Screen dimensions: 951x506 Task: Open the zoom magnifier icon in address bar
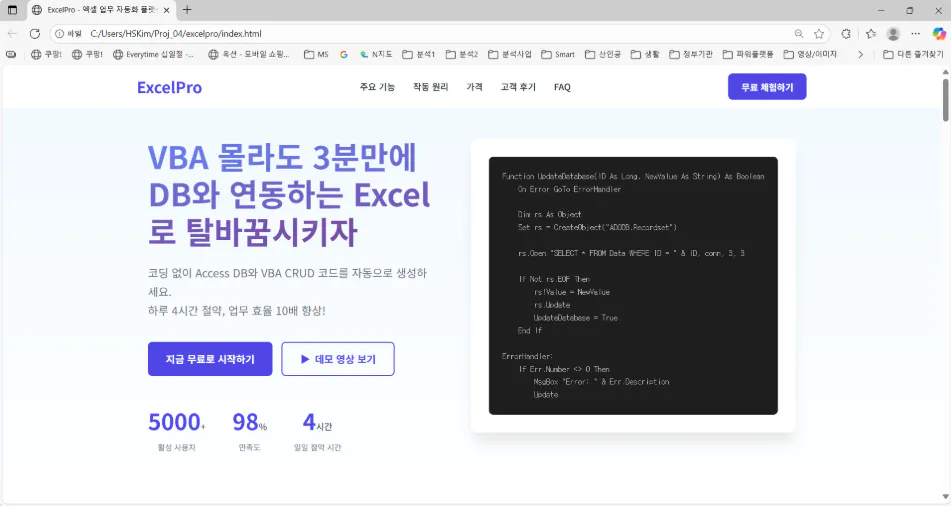tap(799, 33)
